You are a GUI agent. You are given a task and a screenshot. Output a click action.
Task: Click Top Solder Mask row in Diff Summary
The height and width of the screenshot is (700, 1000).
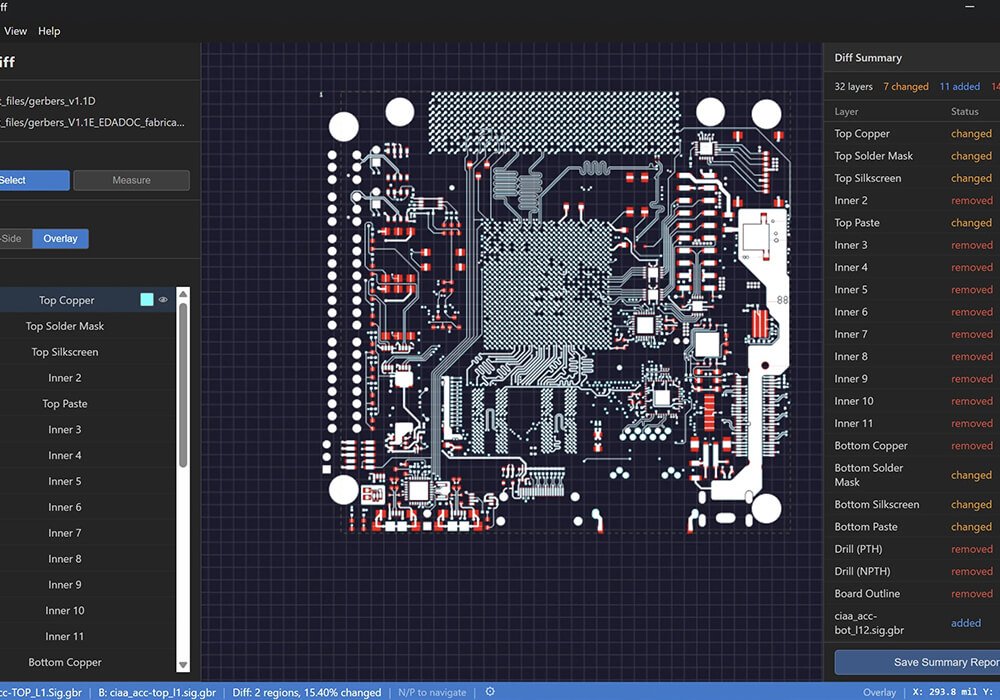[912, 156]
